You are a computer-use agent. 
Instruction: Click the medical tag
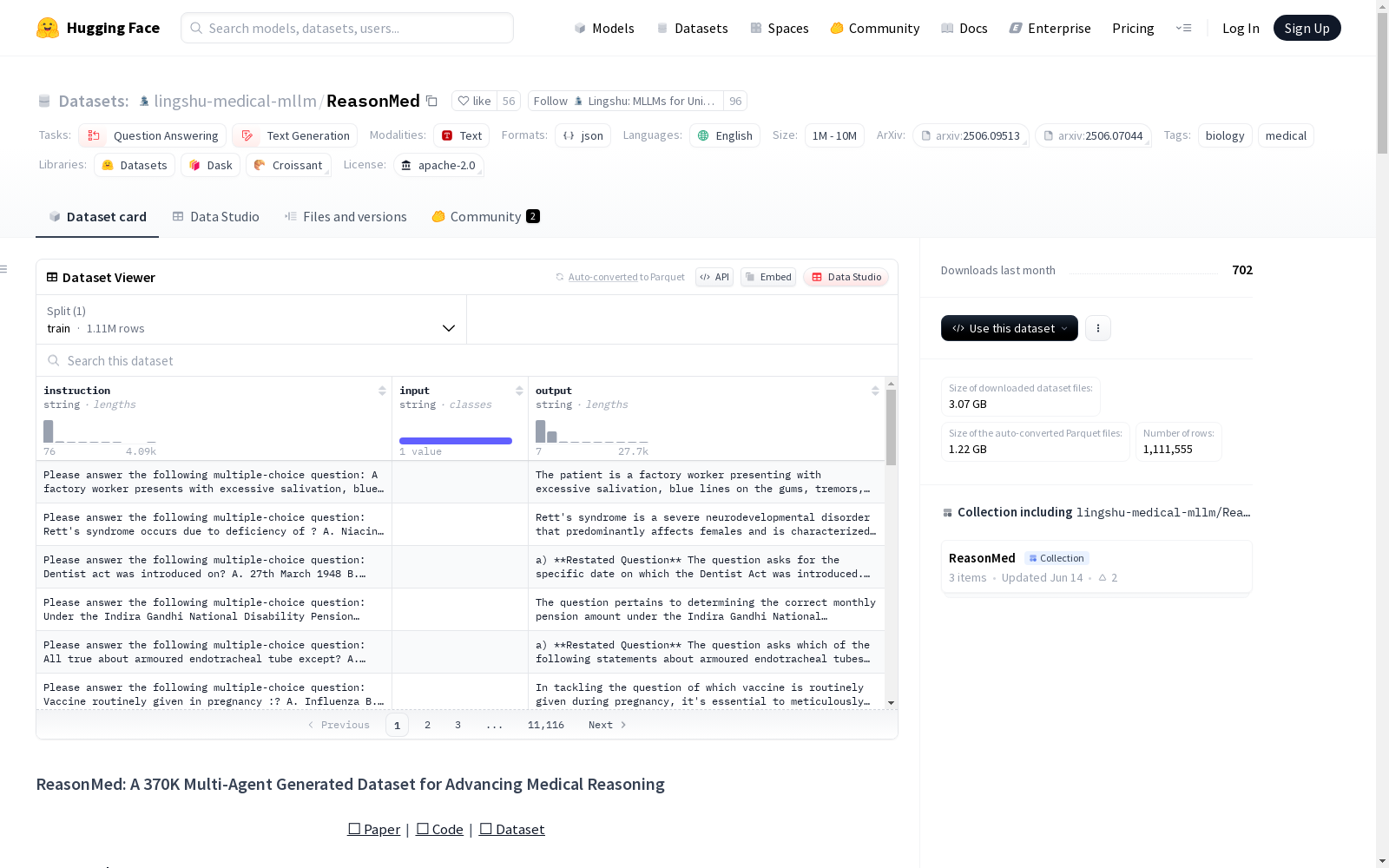(x=1286, y=135)
